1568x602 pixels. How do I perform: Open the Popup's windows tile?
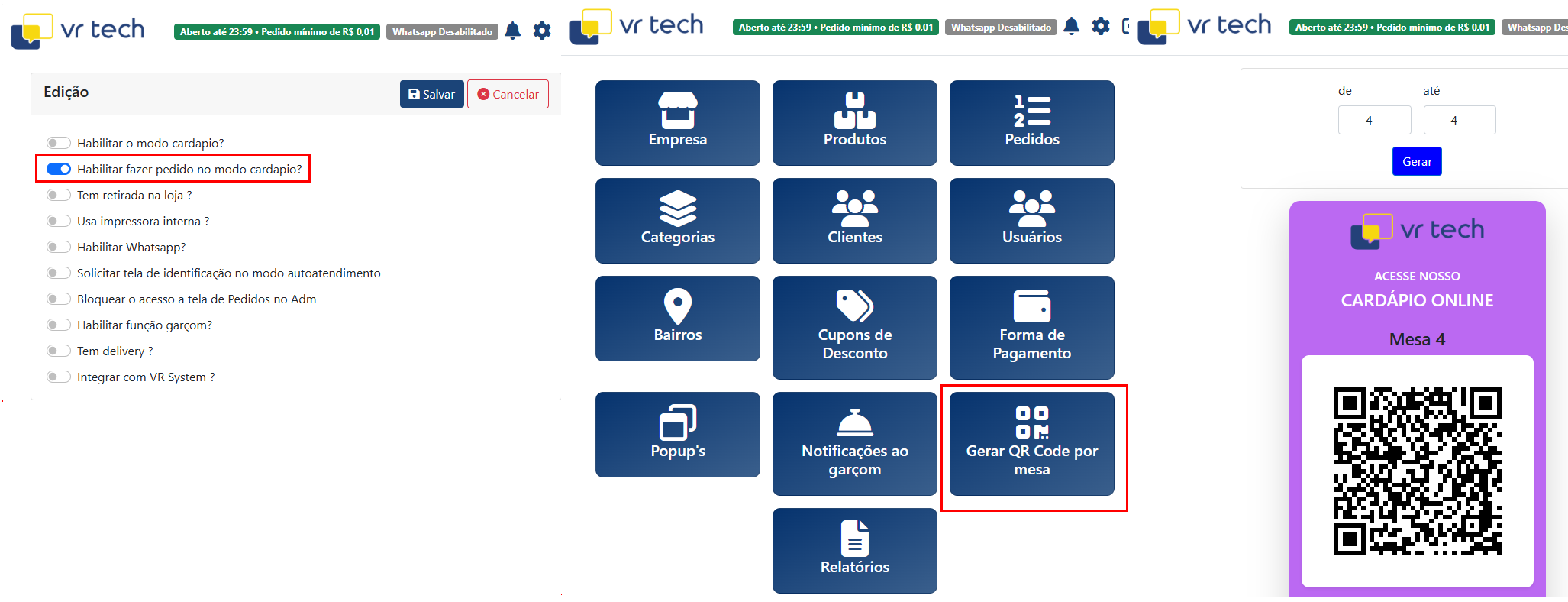pos(678,435)
